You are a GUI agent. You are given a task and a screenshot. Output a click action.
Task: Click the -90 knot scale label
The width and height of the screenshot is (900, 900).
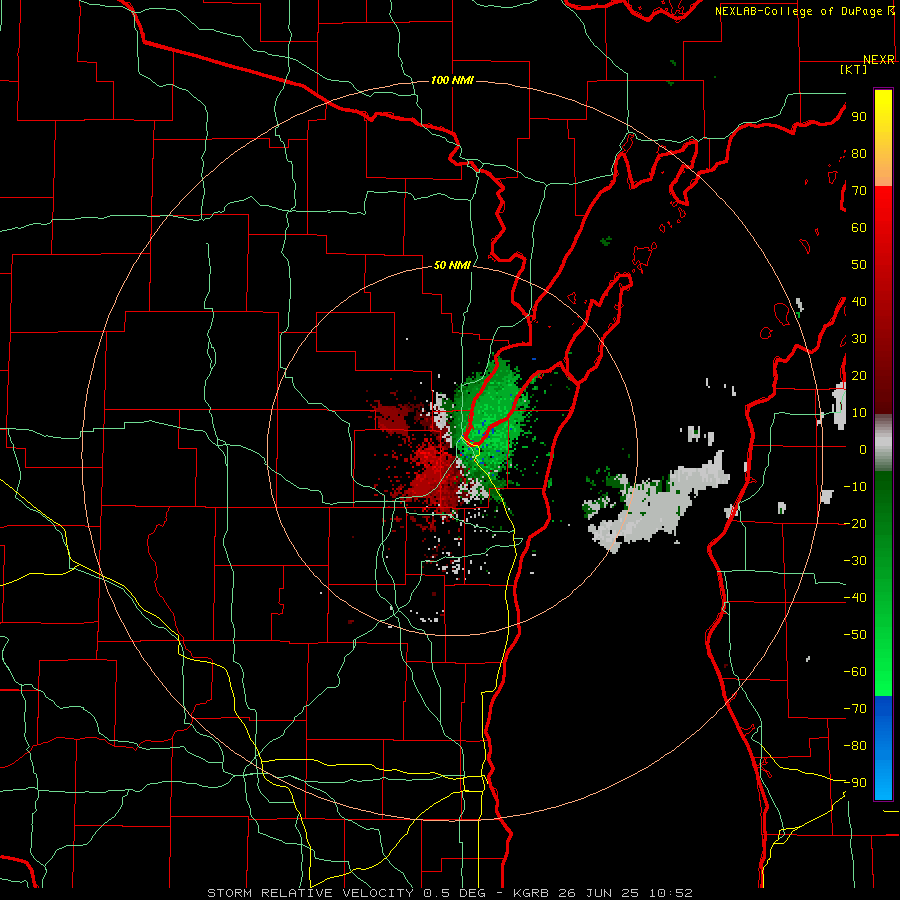[855, 783]
